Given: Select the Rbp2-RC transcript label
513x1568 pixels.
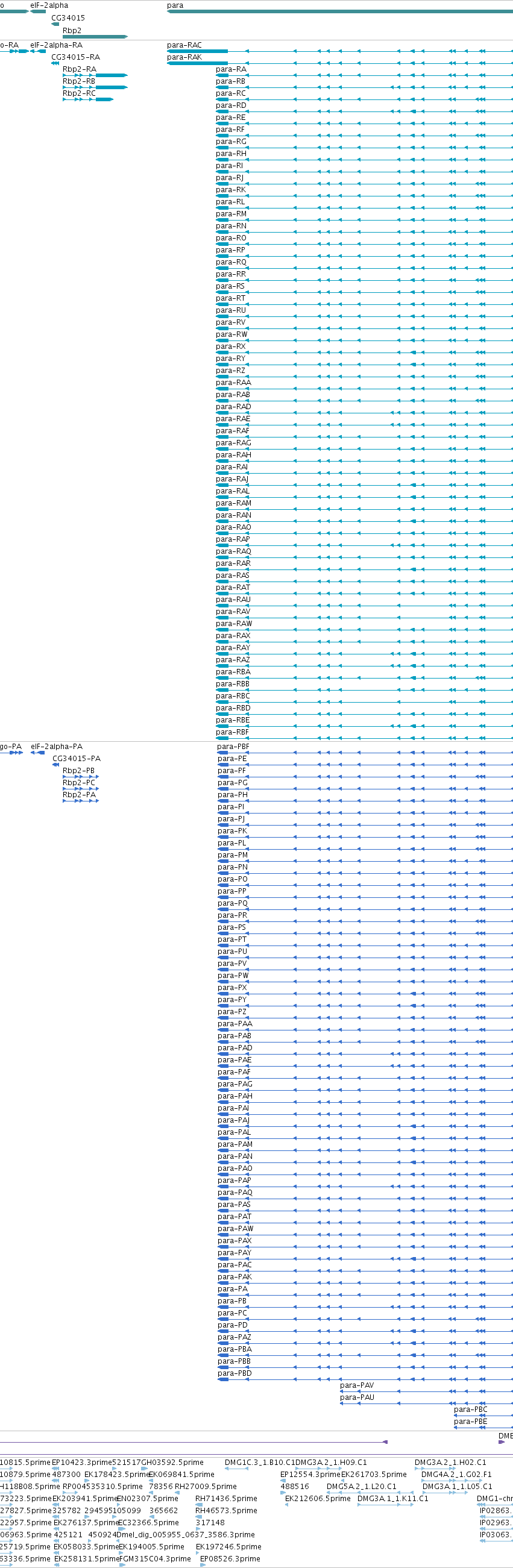Looking at the screenshot, I should click(x=79, y=93).
